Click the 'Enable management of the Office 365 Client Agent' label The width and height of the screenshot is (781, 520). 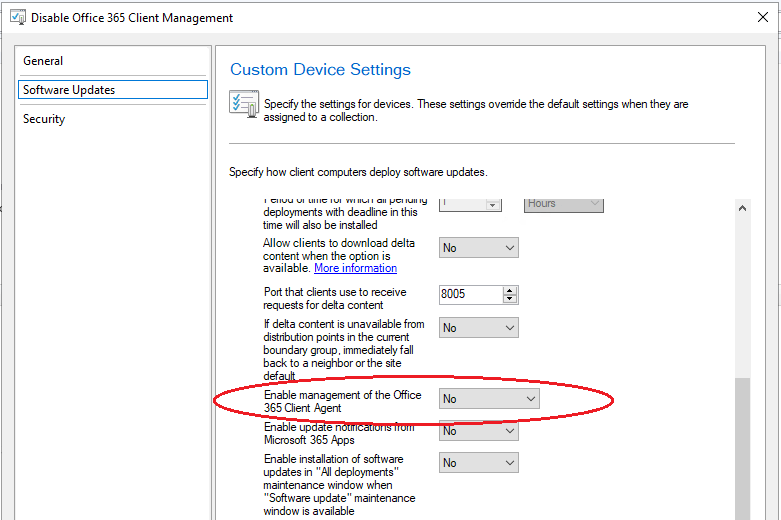click(x=342, y=401)
